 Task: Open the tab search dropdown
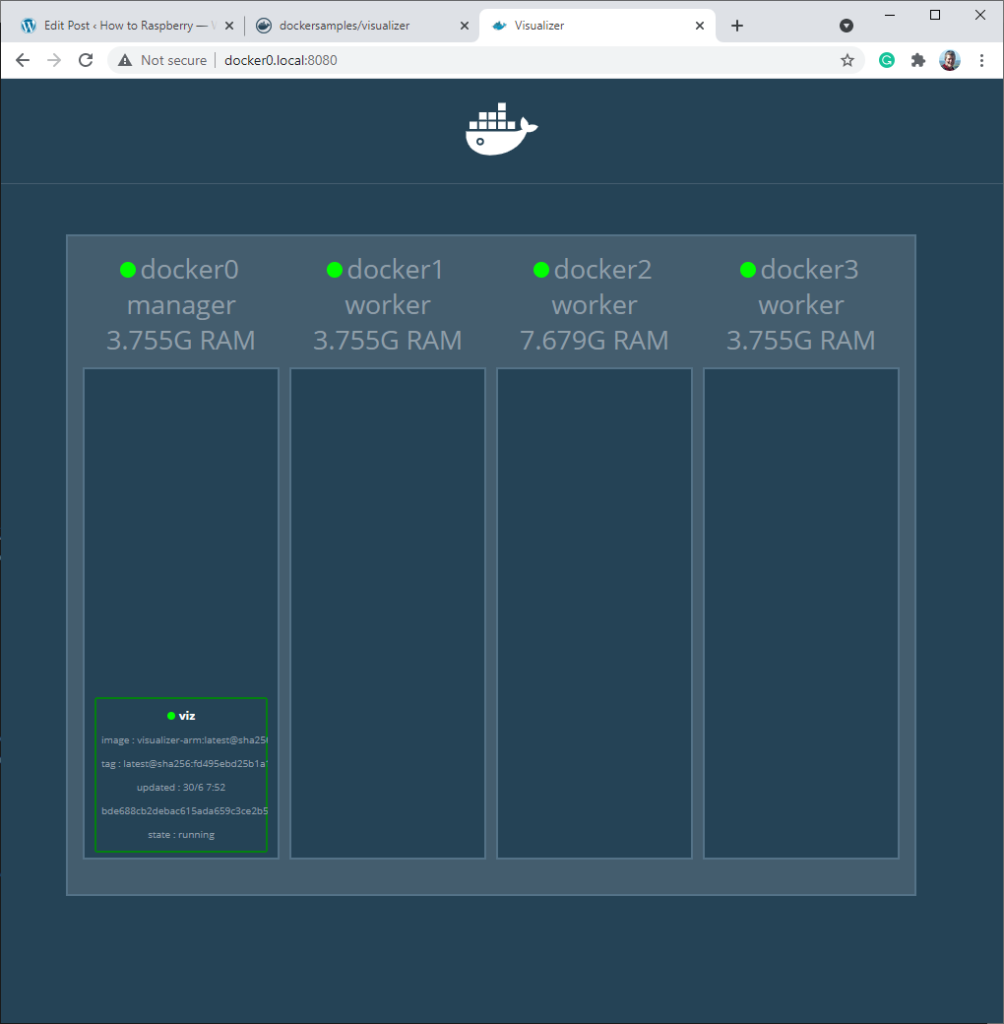tap(846, 25)
